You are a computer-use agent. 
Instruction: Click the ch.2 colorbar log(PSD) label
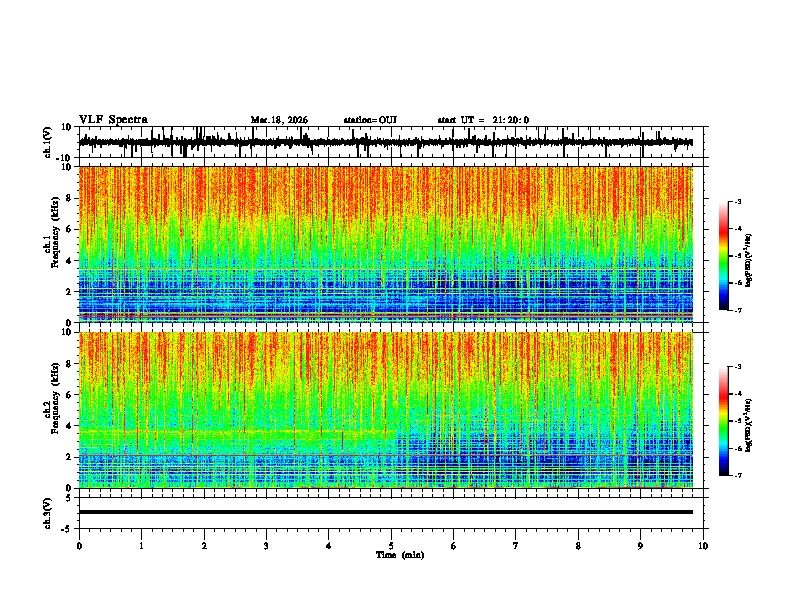[748, 425]
